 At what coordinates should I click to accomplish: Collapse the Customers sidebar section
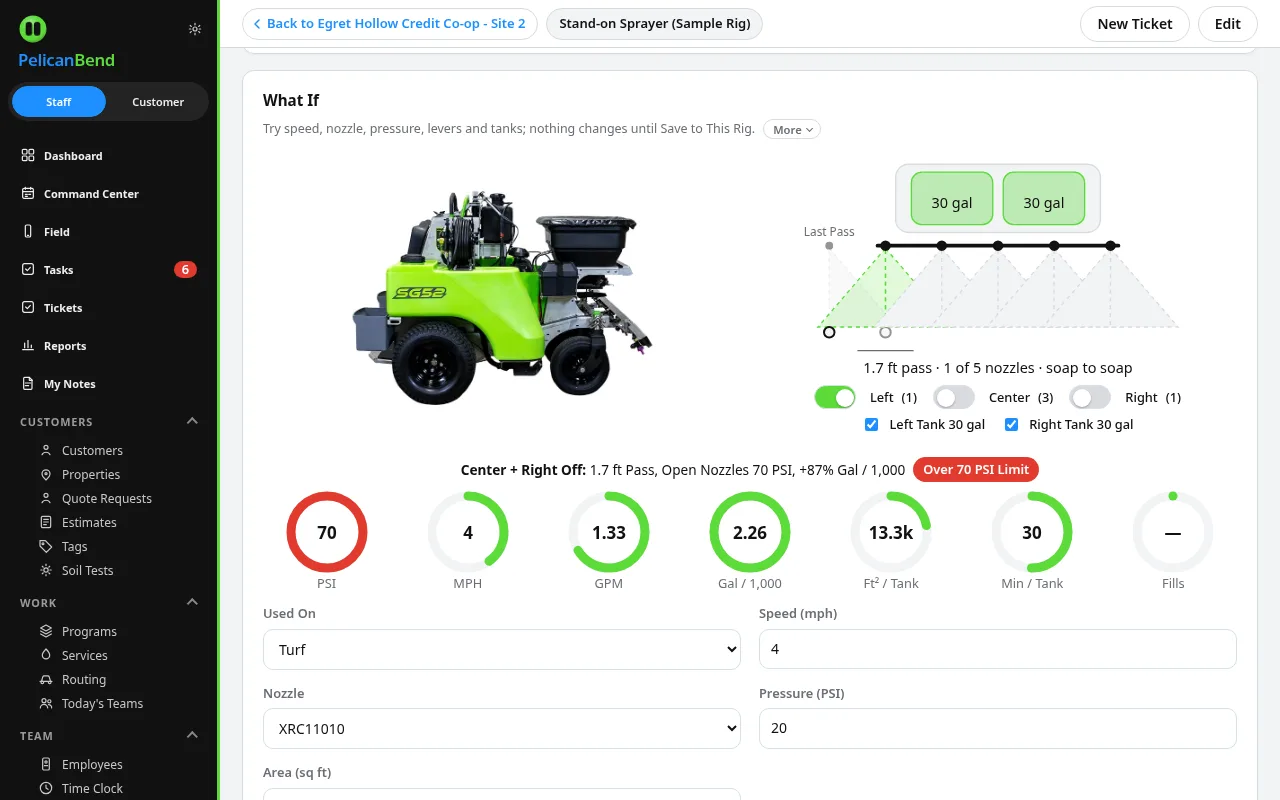pos(193,422)
